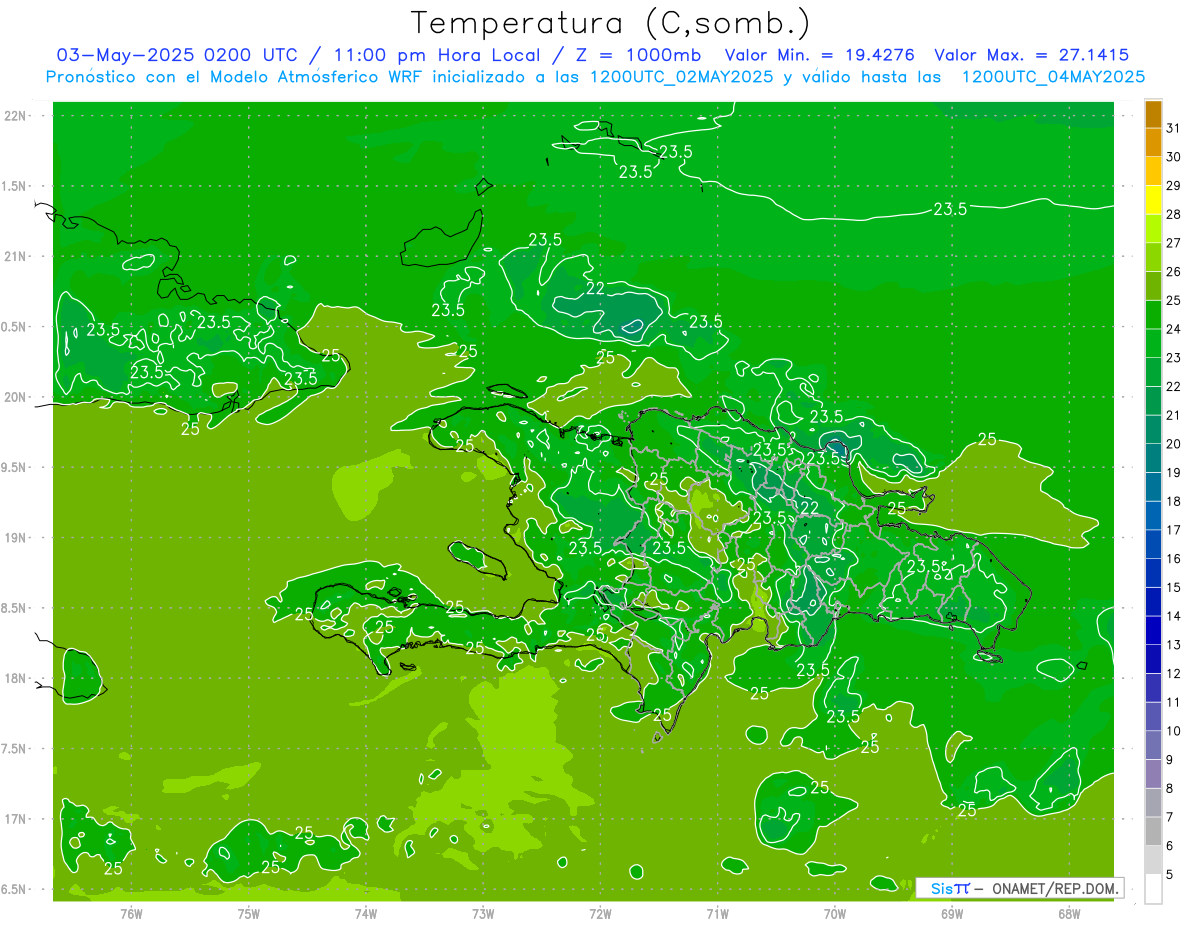Click the title "Temperatura (C,somb.)"
The height and width of the screenshot is (927, 1200).
(x=611, y=23)
